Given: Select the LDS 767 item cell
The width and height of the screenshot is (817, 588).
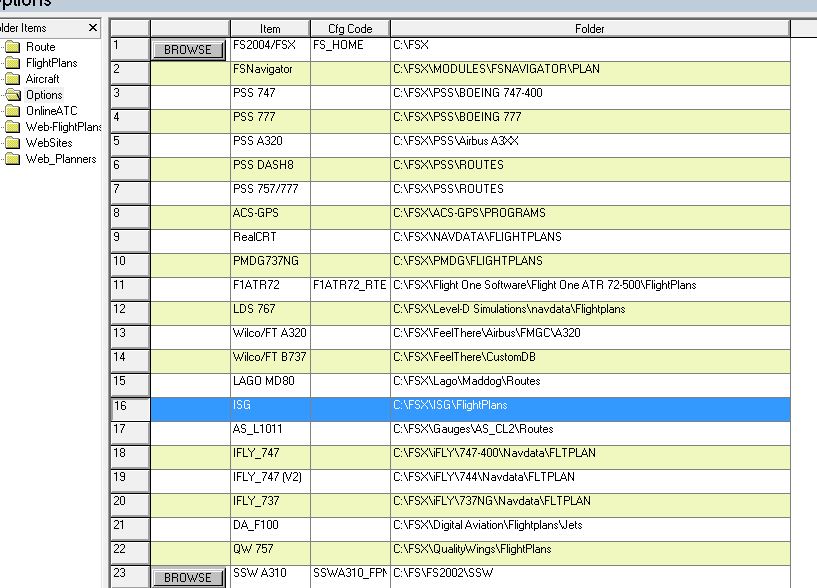Looking at the screenshot, I should pyautogui.click(x=270, y=313).
